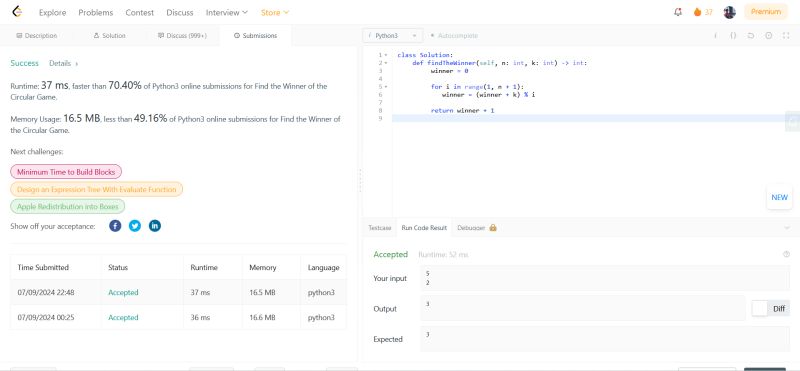The height and width of the screenshot is (371, 800).
Task: Switch to the Description tab
Action: [37, 36]
